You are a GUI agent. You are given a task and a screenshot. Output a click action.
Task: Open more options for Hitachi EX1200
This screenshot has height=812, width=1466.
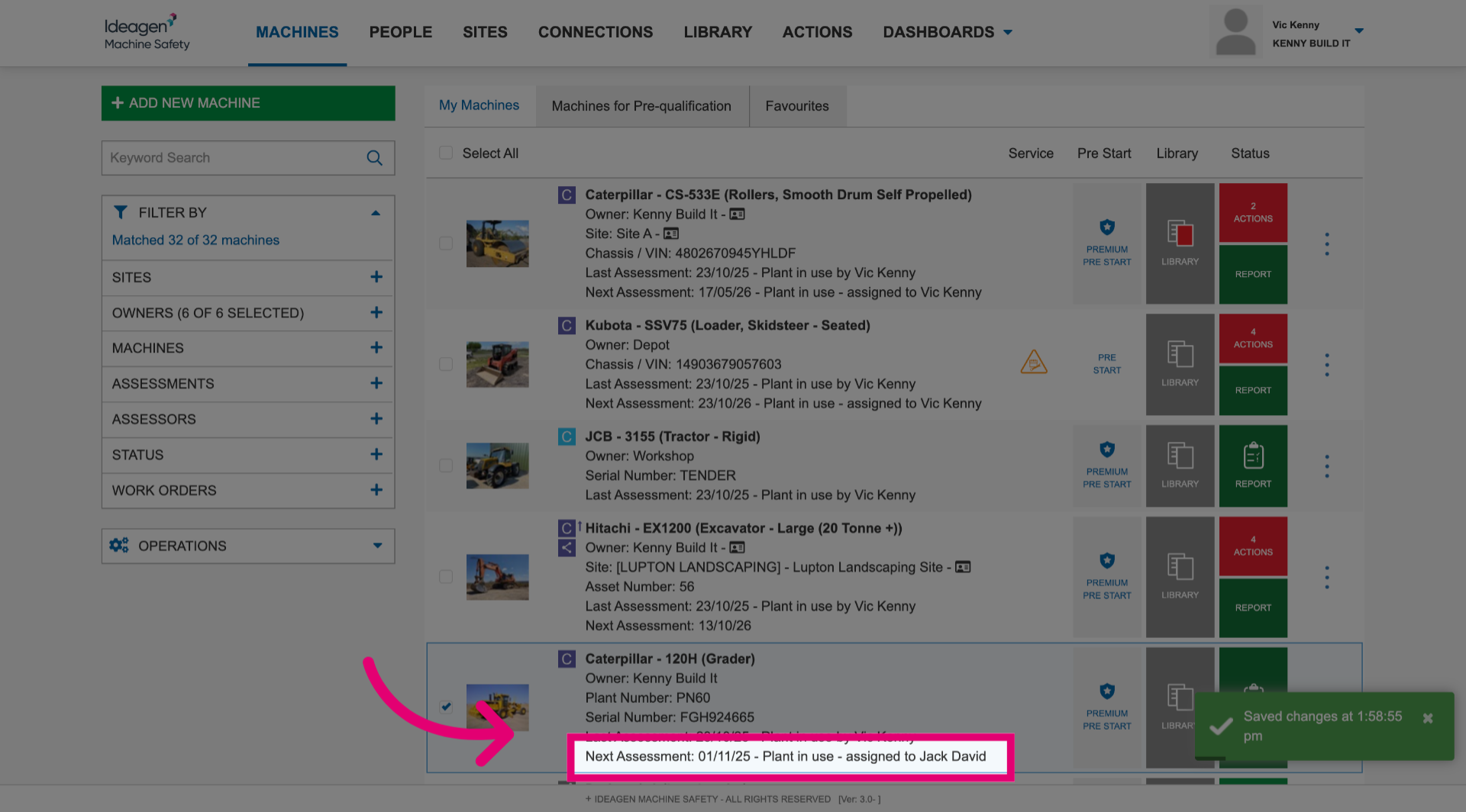pyautogui.click(x=1327, y=578)
